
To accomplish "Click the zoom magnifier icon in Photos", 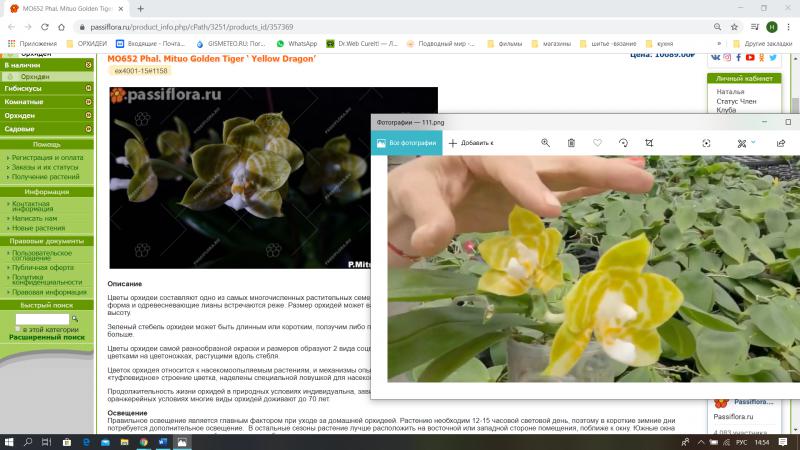I will click(546, 143).
